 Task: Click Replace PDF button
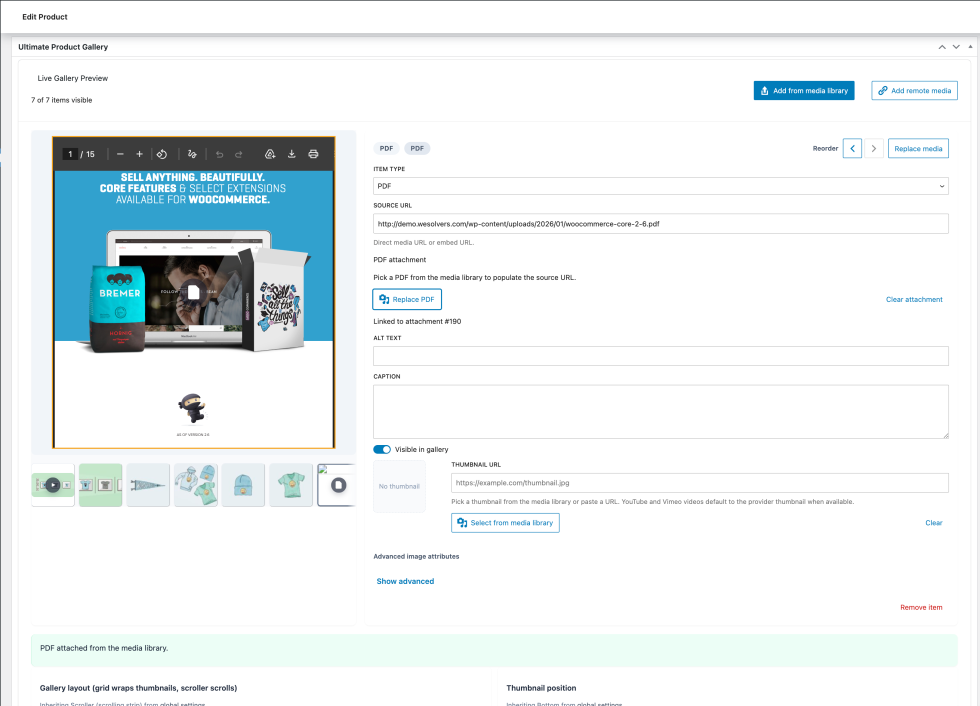coord(407,299)
